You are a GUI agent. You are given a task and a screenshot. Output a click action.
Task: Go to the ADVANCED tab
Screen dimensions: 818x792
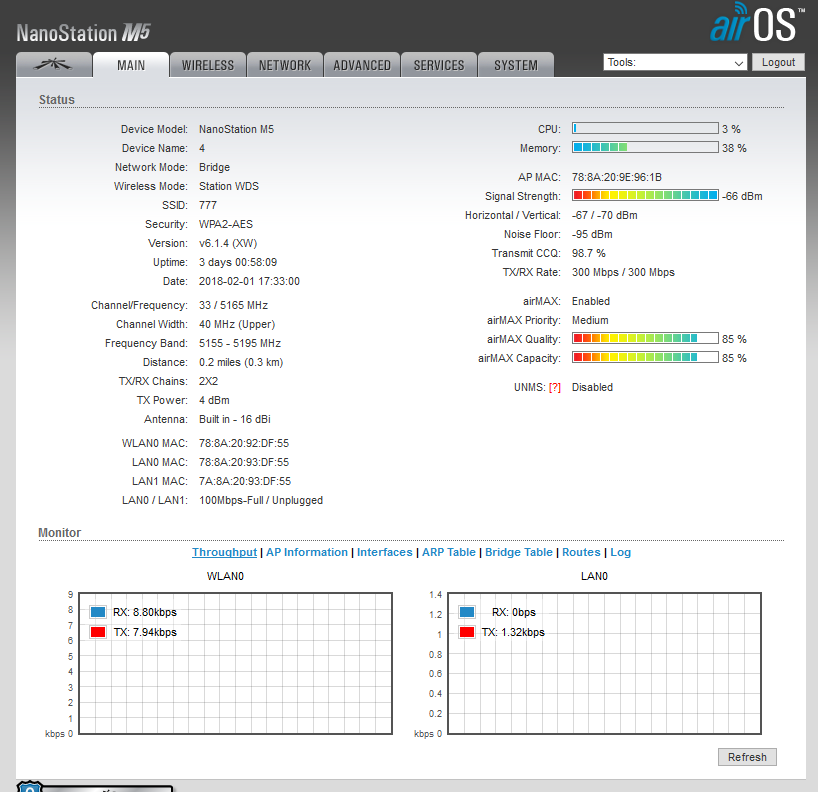362,65
